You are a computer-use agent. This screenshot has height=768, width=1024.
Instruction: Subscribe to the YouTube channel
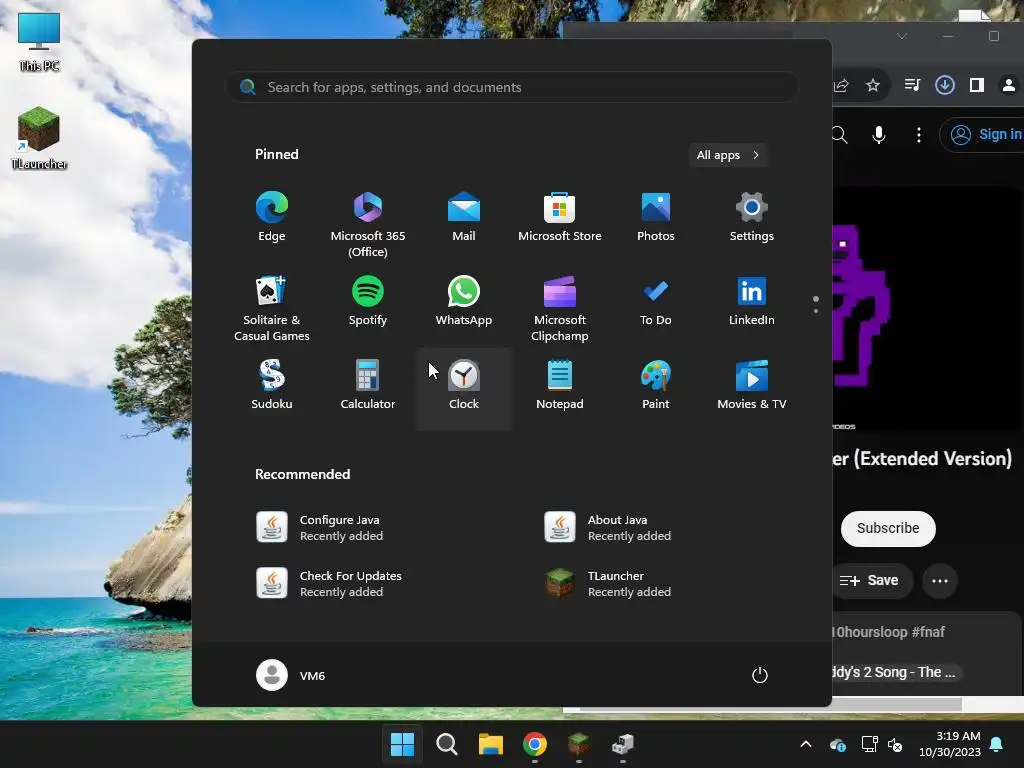[x=888, y=528]
